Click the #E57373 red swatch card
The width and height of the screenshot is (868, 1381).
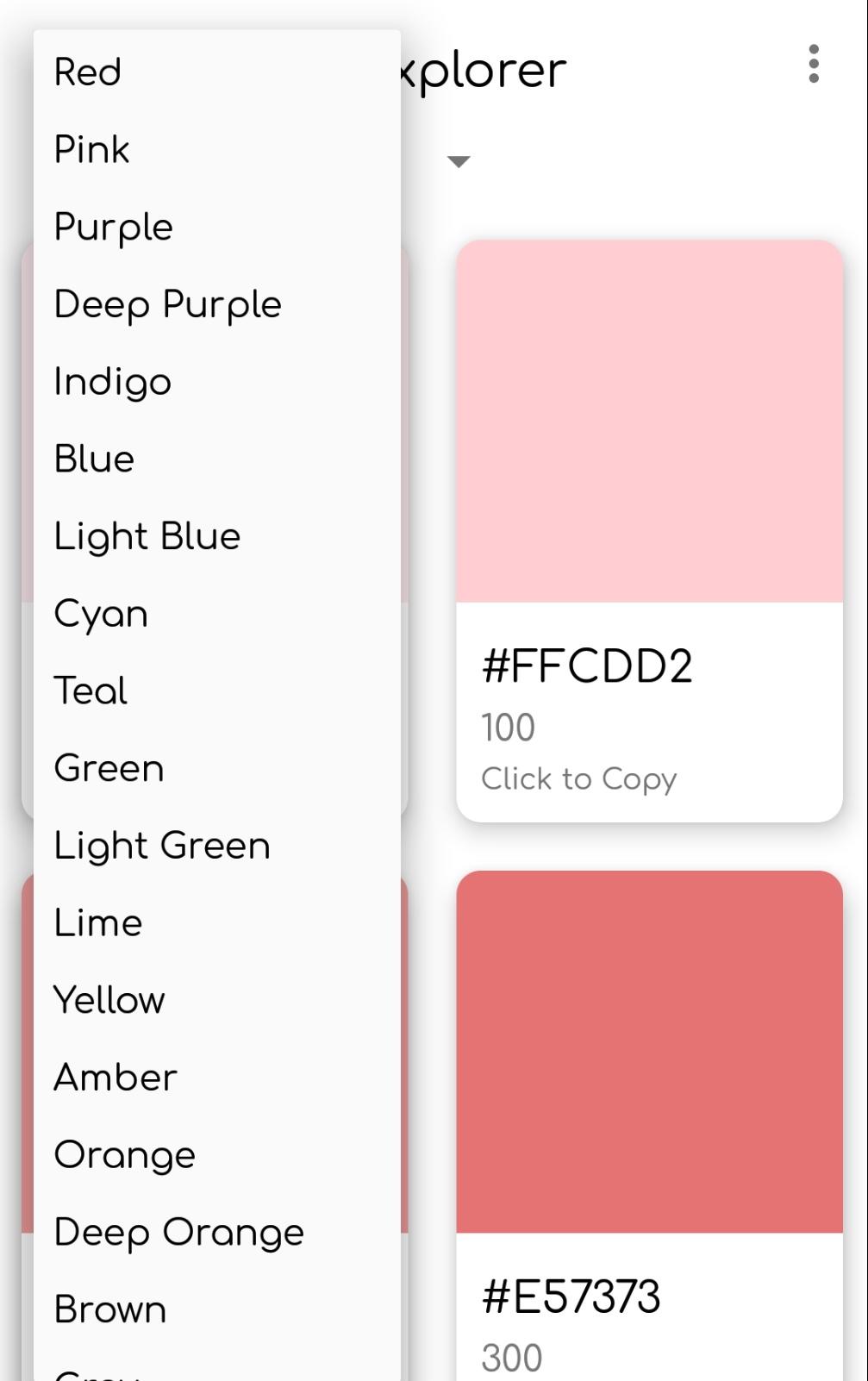click(649, 1052)
